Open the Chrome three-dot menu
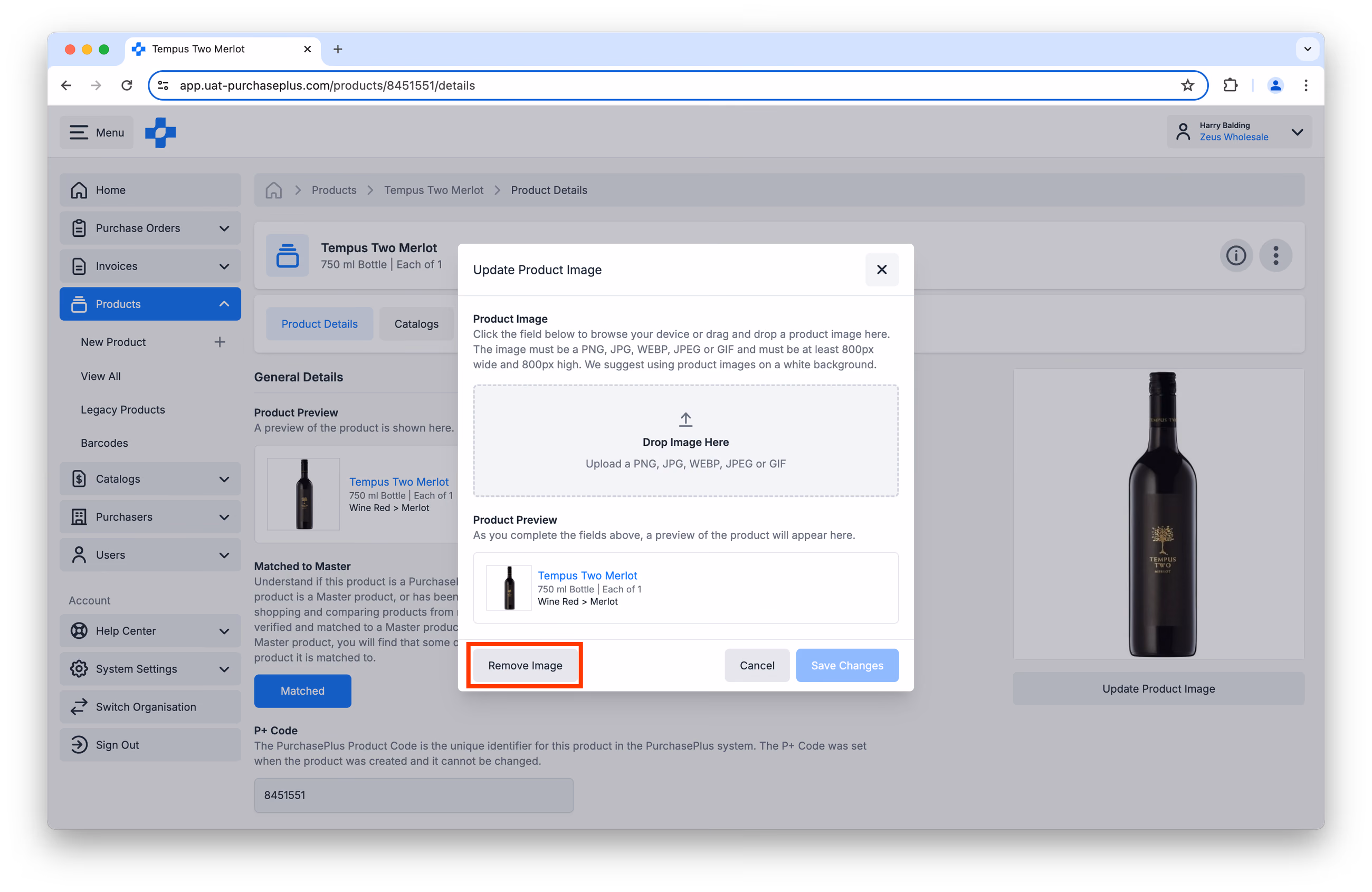This screenshot has height=892, width=1372. [x=1306, y=85]
